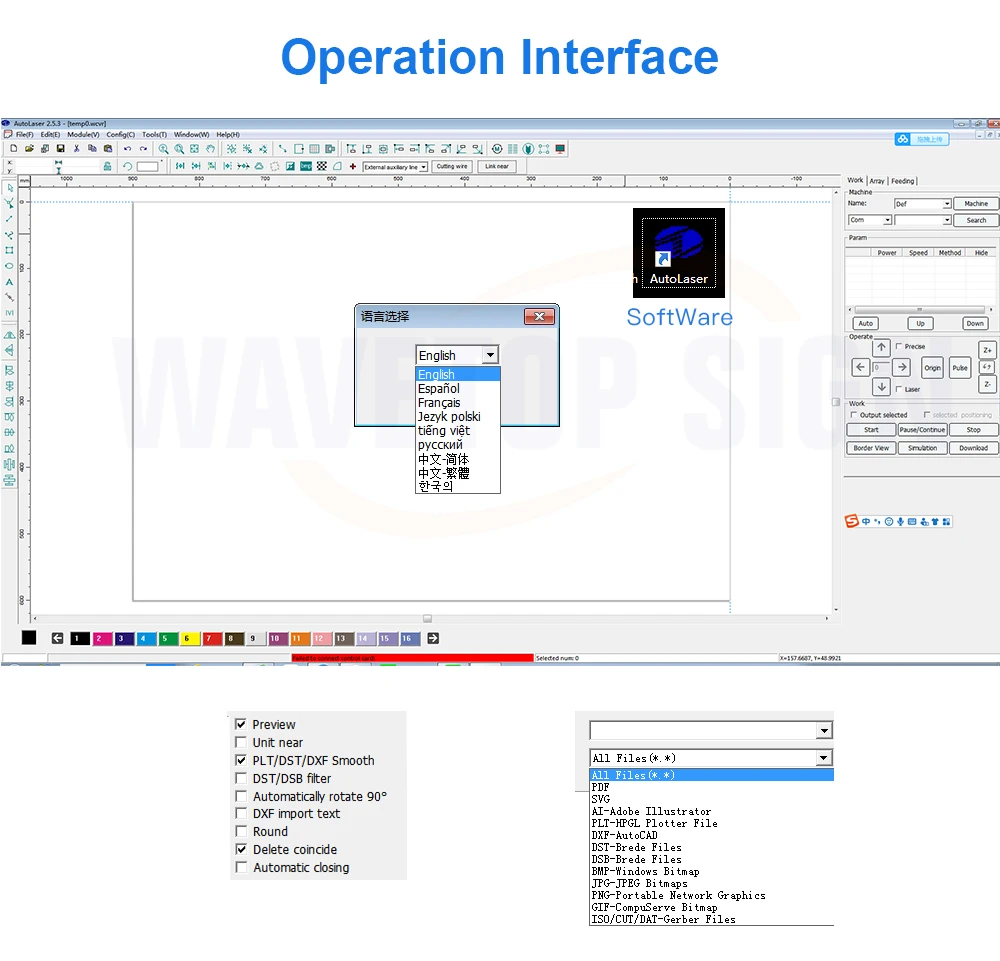Screen dimensions: 1000x961
Task: Click the Redo arrow icon
Action: click(x=143, y=149)
